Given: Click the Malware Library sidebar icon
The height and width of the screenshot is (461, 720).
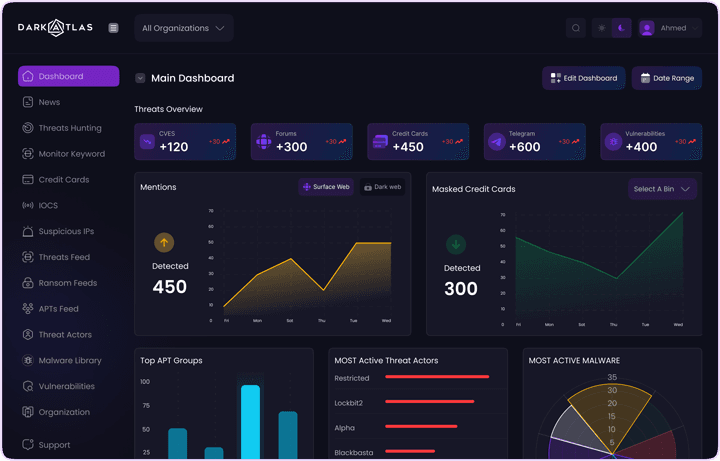Looking at the screenshot, I should pos(28,360).
